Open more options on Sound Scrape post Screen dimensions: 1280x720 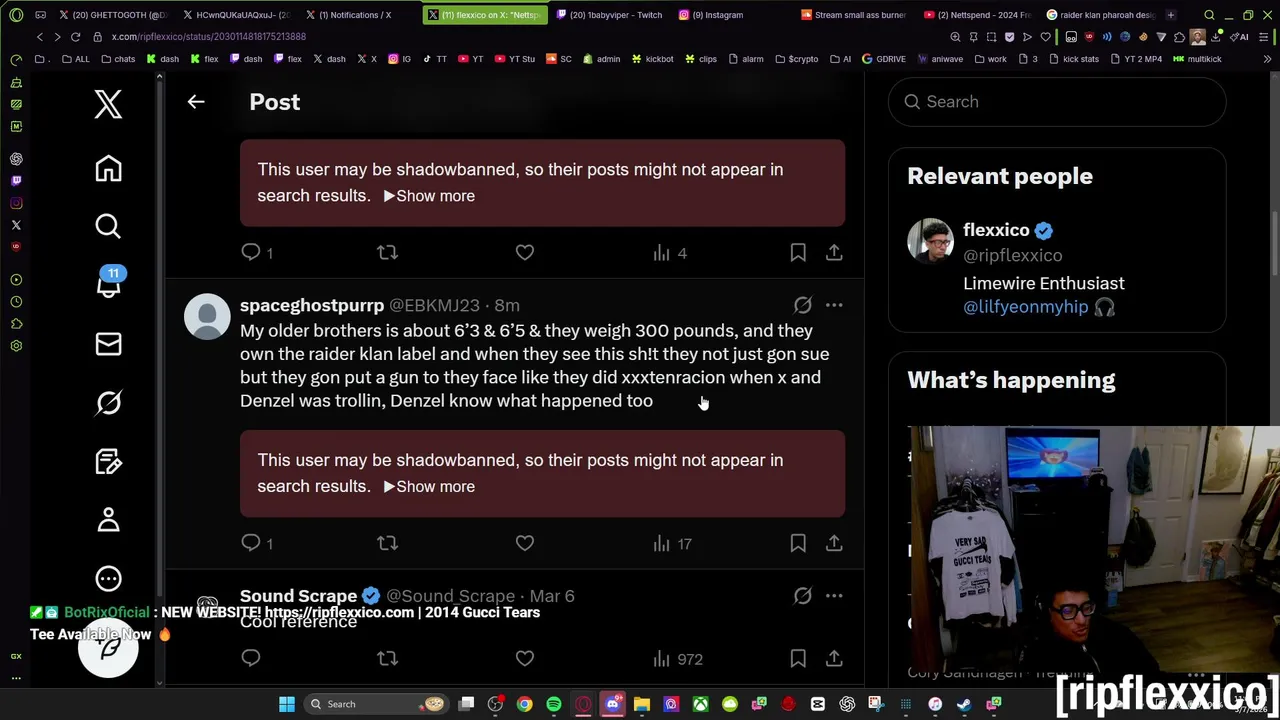click(x=834, y=596)
